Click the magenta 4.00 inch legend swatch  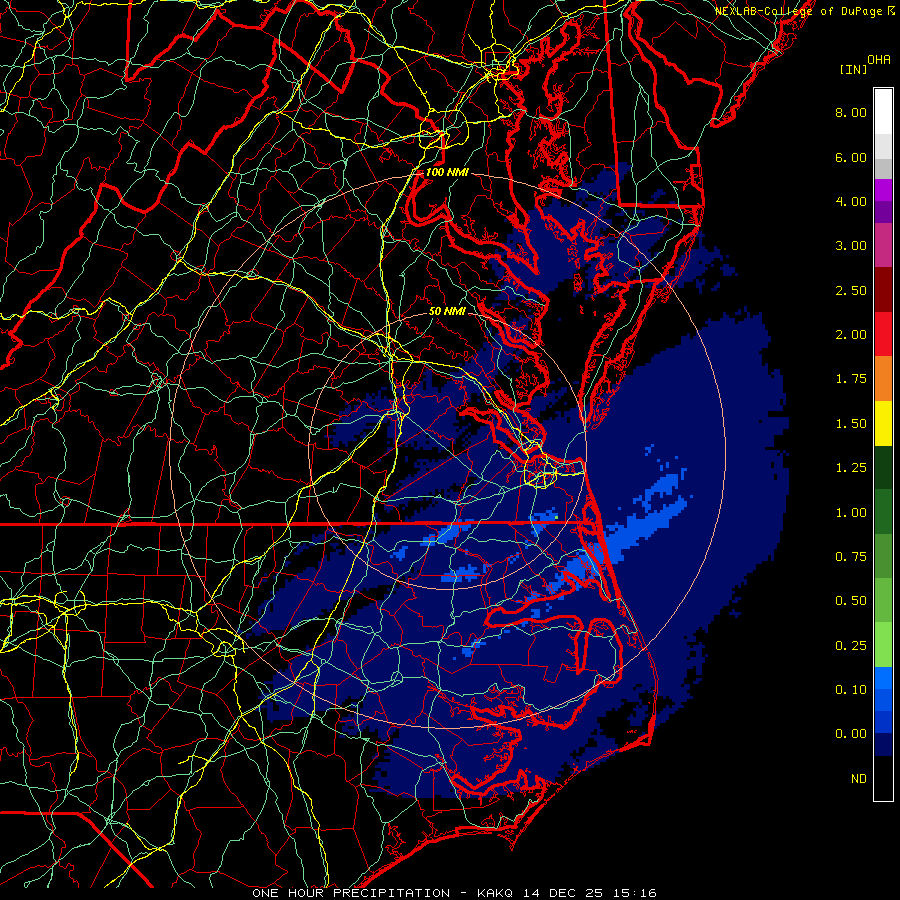(x=883, y=190)
